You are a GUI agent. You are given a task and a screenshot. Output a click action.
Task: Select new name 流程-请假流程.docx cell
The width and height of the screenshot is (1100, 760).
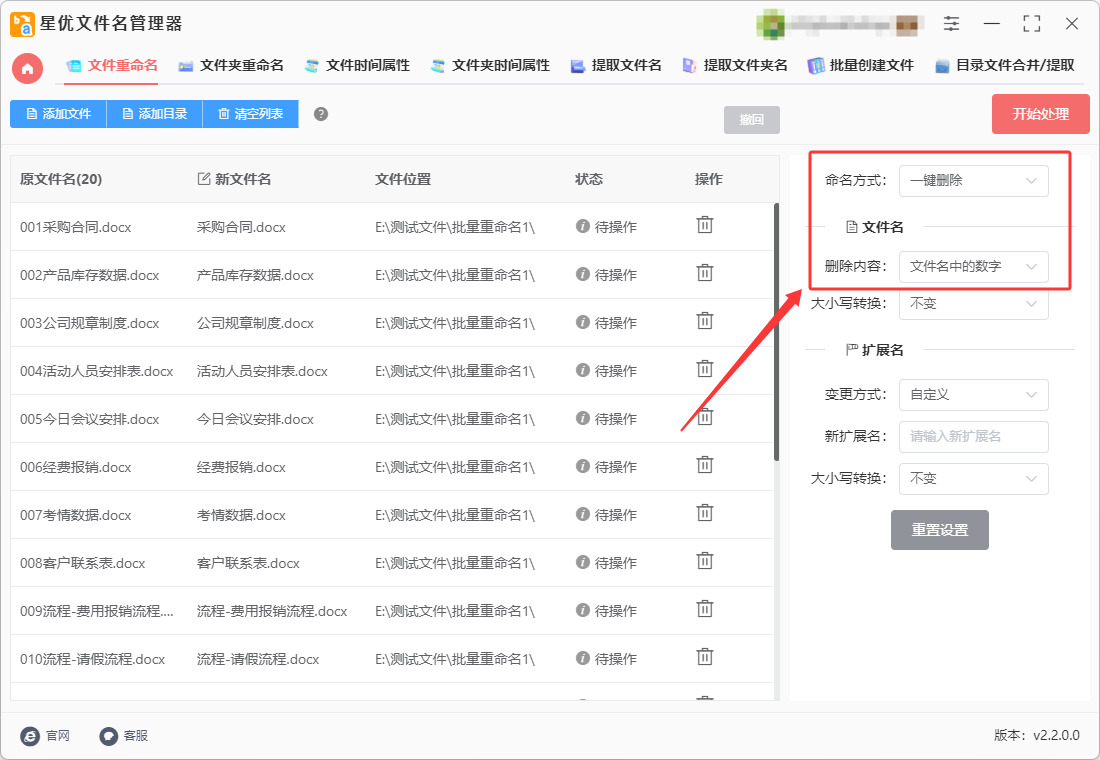257,660
